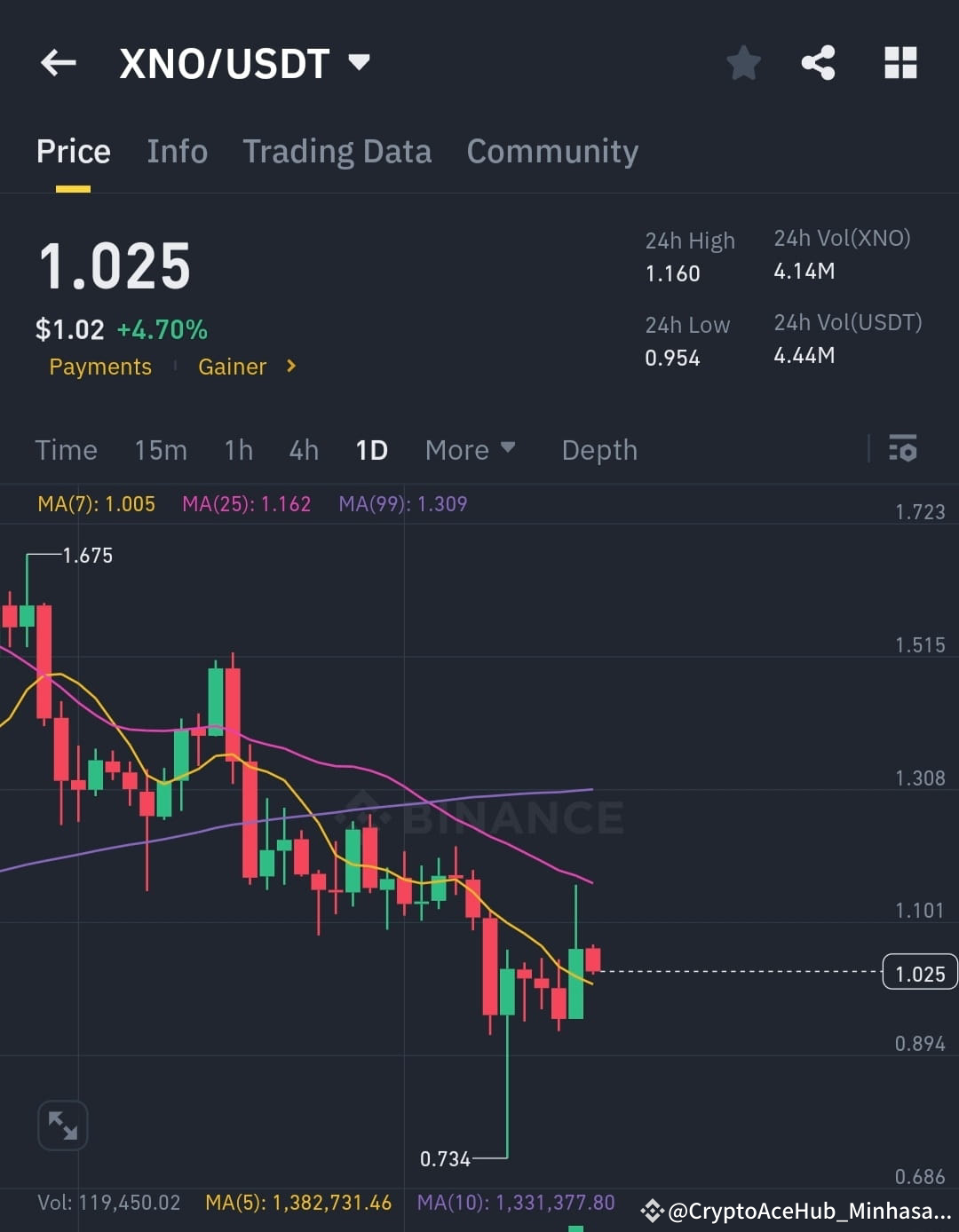959x1232 pixels.
Task: Click the current price label 1.025 on axis
Action: coord(920,973)
